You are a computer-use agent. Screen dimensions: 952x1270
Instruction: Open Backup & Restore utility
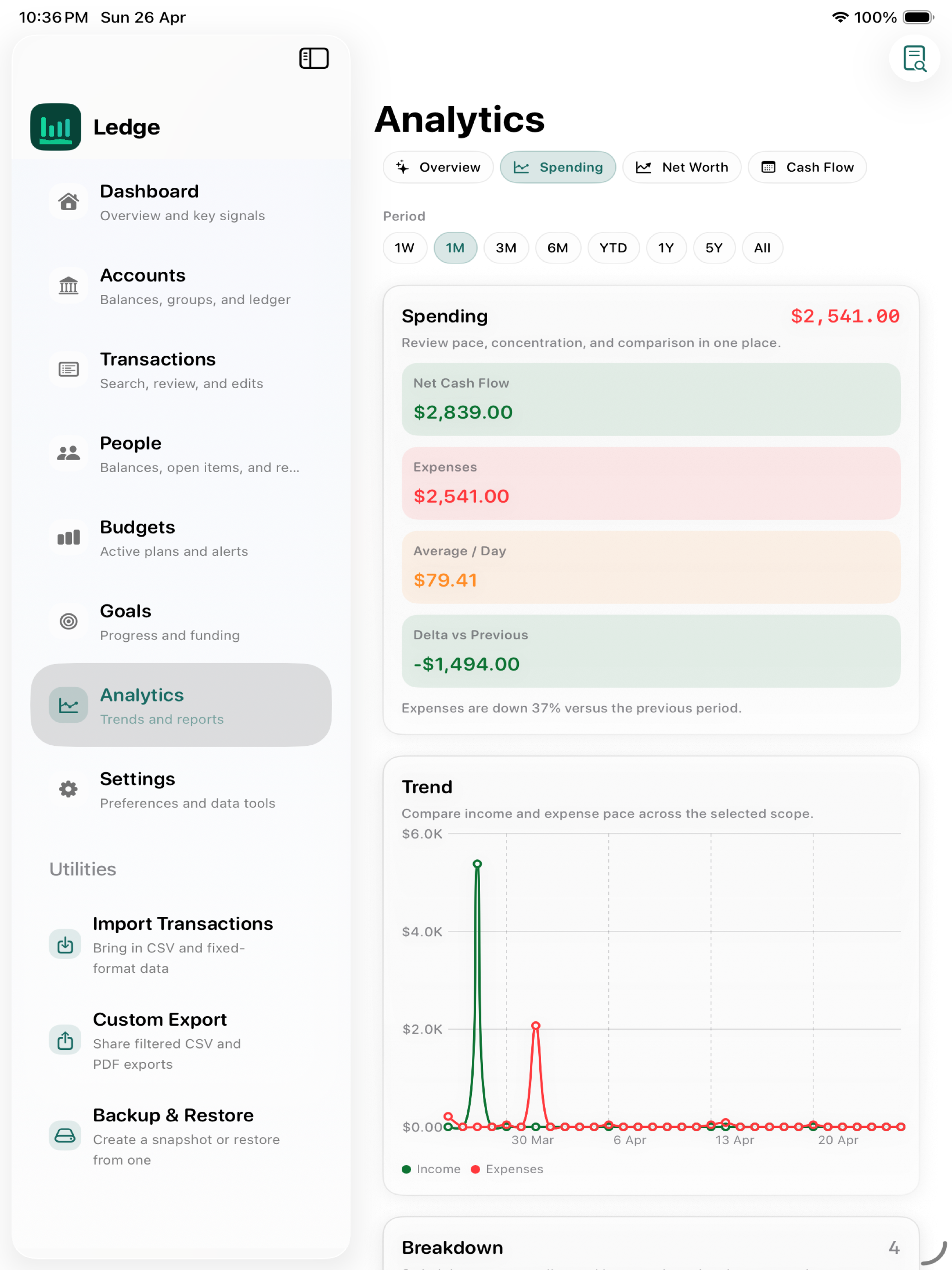[181, 1136]
